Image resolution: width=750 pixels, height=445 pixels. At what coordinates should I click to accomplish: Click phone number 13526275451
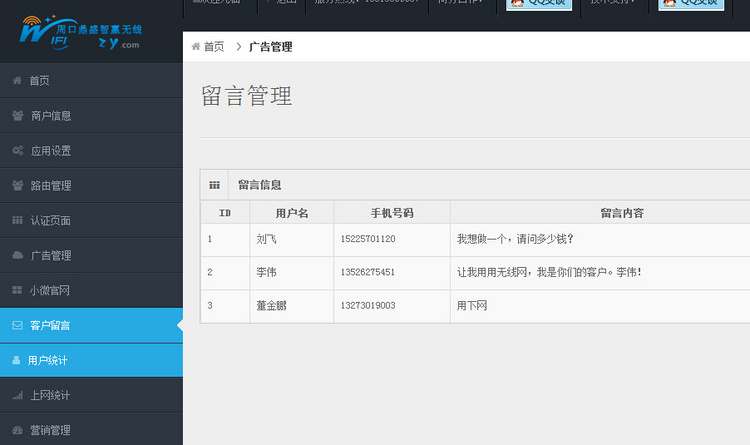368,272
